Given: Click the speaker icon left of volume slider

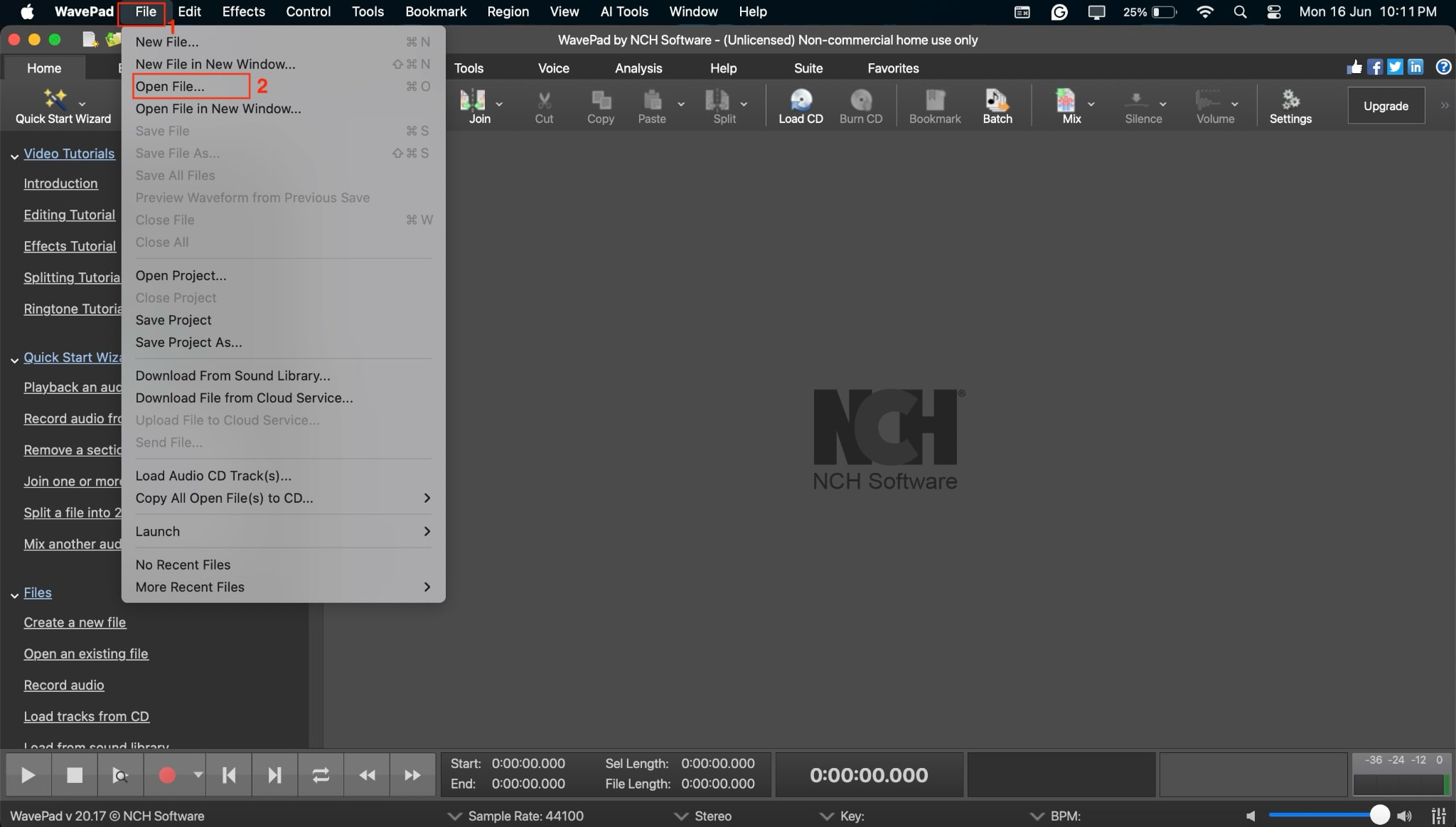Looking at the screenshot, I should [1251, 816].
